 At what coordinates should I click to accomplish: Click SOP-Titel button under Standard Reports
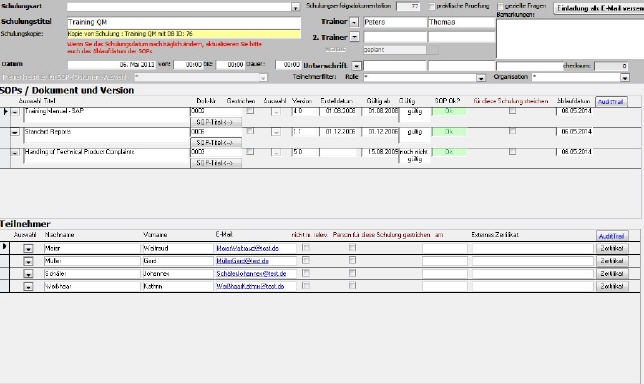[x=216, y=143]
